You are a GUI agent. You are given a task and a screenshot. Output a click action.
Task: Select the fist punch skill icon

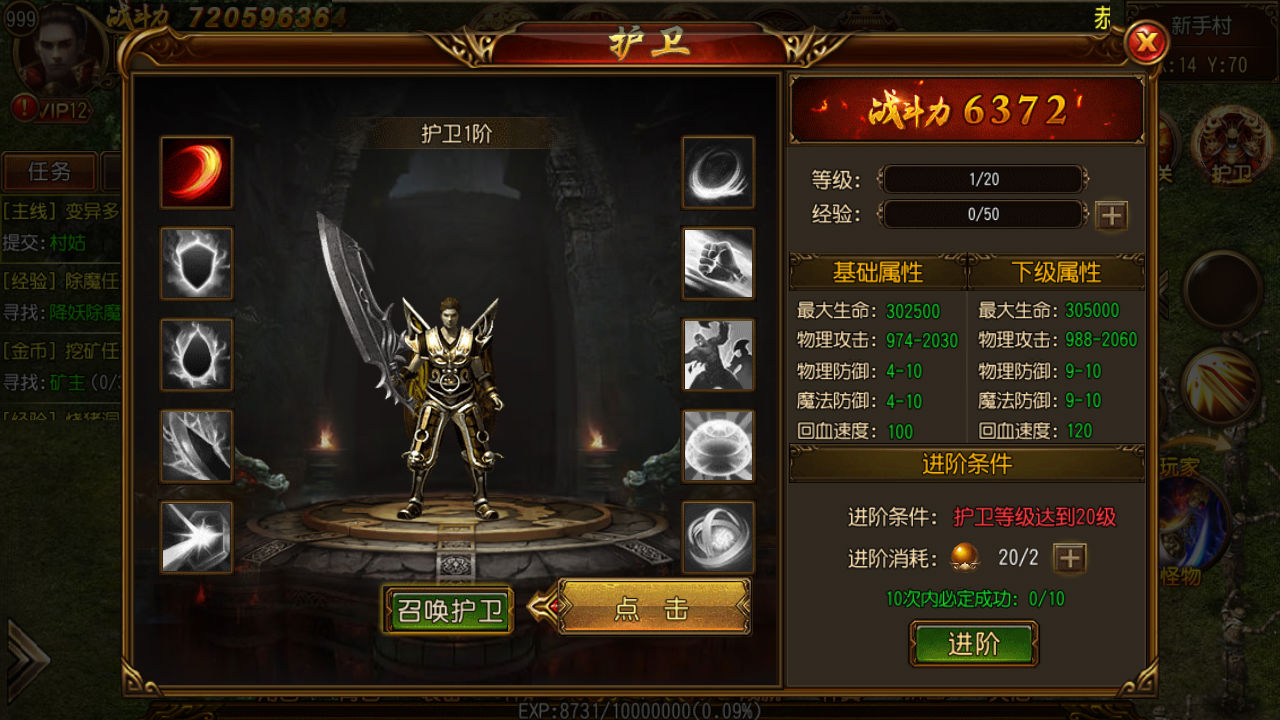click(x=718, y=263)
